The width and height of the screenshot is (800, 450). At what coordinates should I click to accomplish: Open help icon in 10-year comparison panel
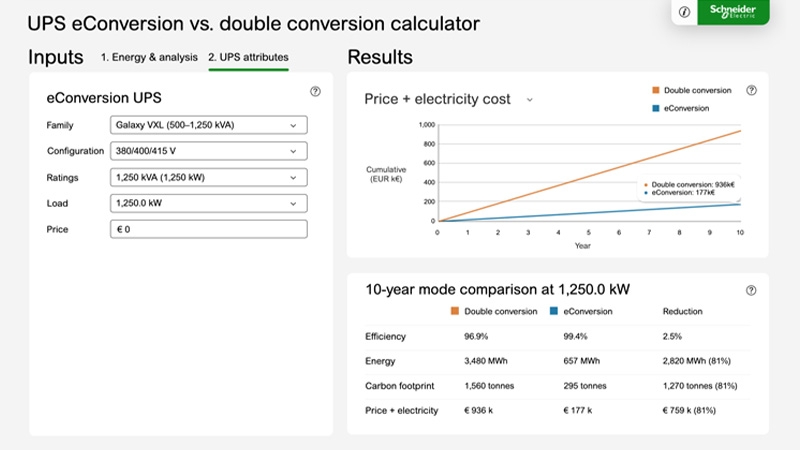pos(751,290)
